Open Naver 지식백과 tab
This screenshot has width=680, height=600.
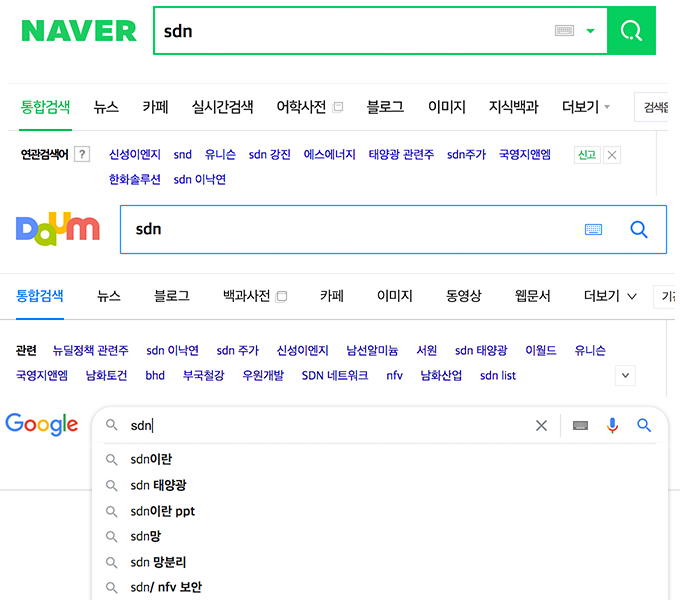click(x=513, y=107)
